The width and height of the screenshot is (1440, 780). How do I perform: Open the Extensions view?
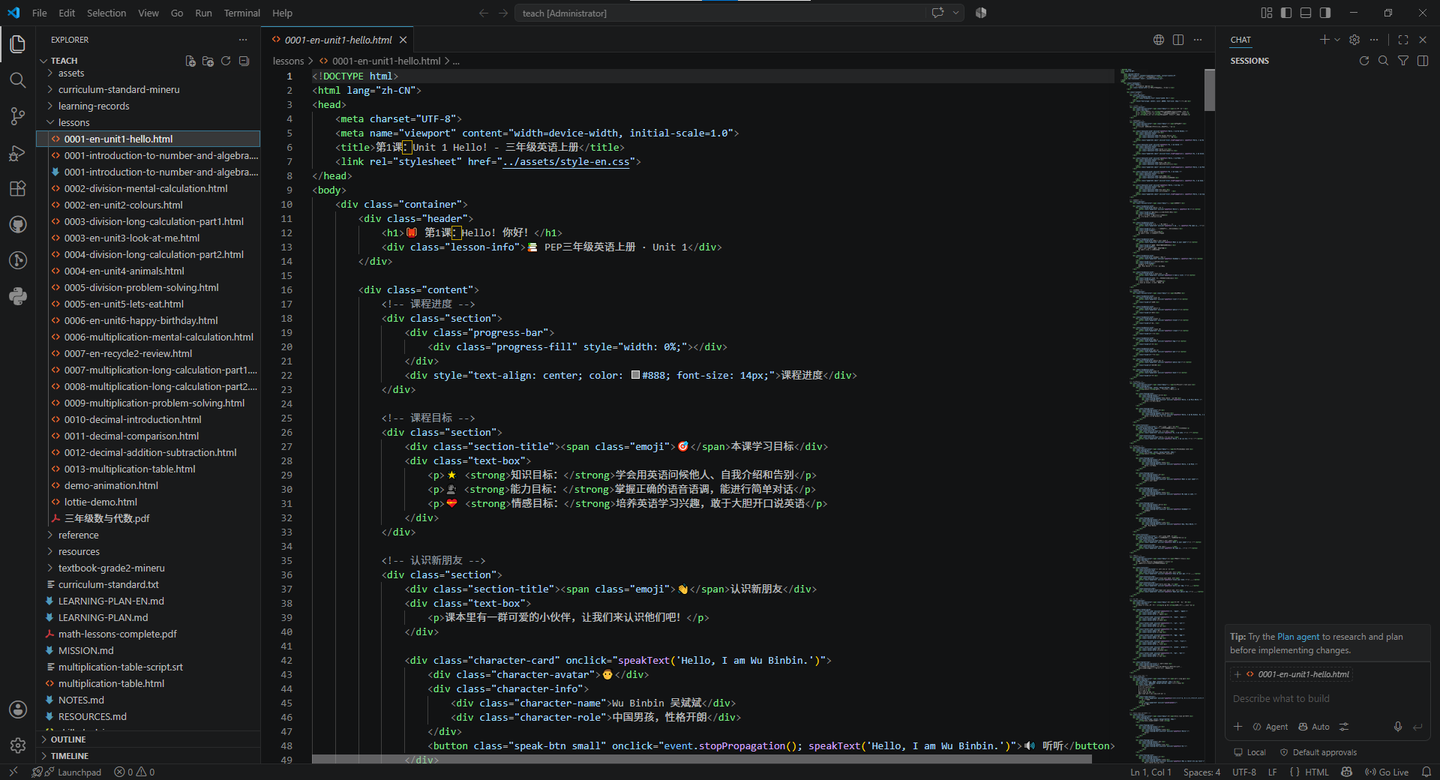coord(17,188)
